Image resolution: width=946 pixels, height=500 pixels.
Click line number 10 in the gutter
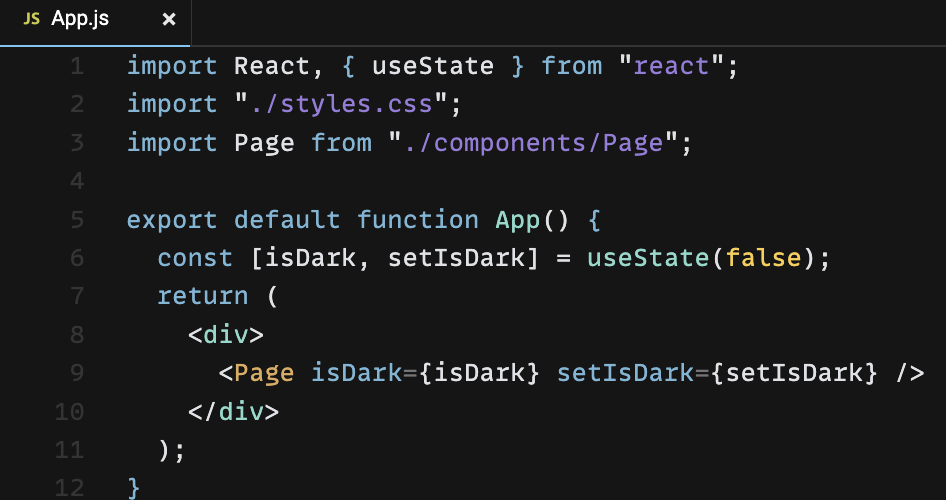click(69, 412)
